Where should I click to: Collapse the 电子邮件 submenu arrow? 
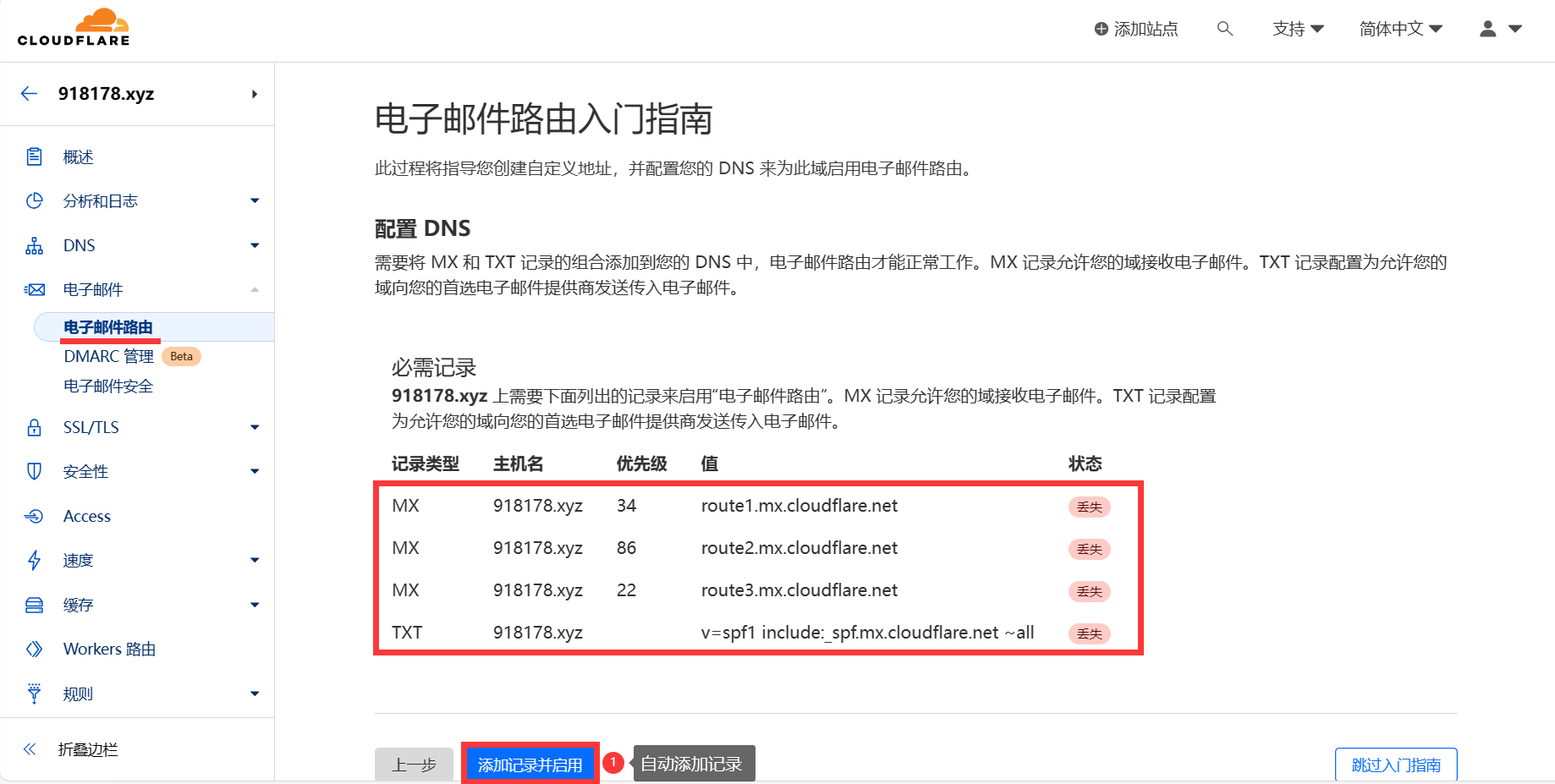pos(255,289)
